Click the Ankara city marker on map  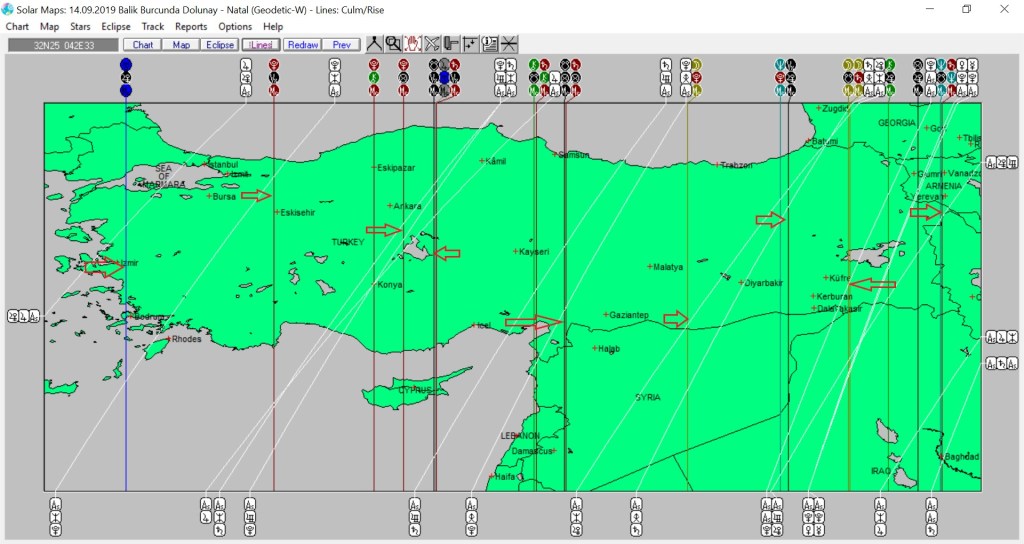pos(393,206)
